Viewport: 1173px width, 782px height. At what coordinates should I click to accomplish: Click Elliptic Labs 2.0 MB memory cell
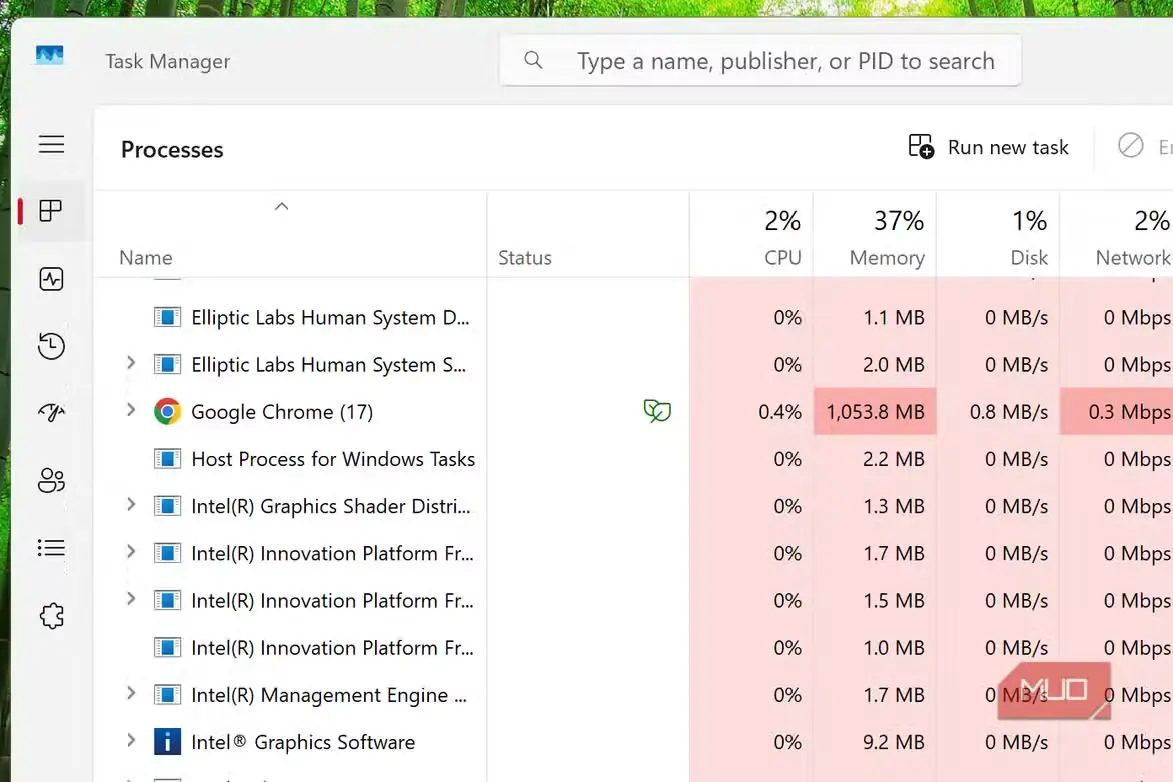tap(875, 364)
